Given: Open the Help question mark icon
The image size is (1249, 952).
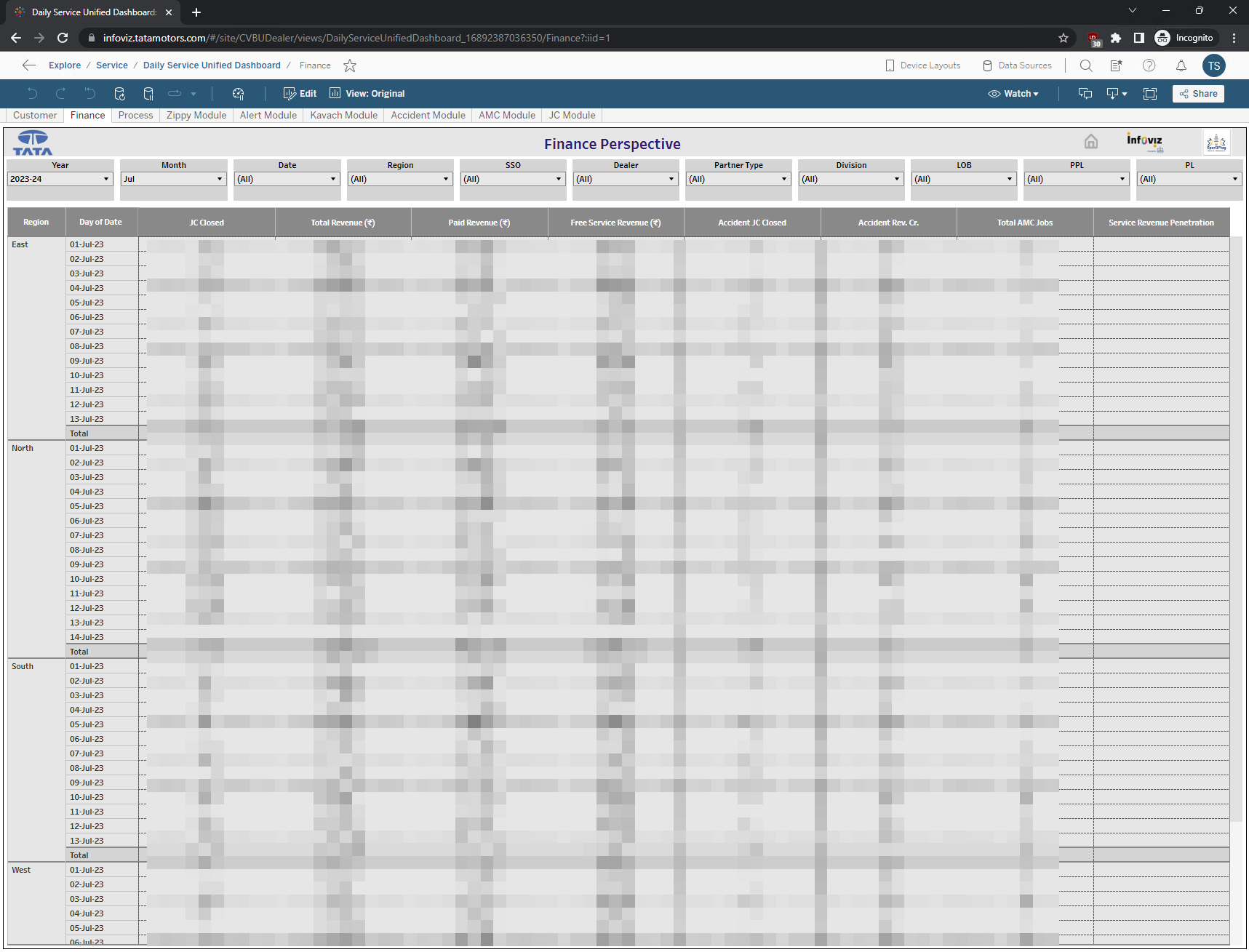Looking at the screenshot, I should pyautogui.click(x=1149, y=65).
